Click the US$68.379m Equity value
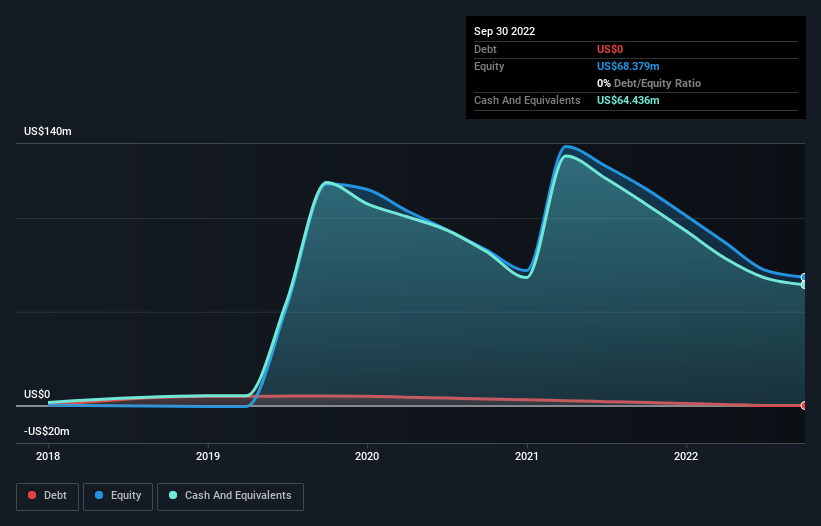 coord(628,66)
